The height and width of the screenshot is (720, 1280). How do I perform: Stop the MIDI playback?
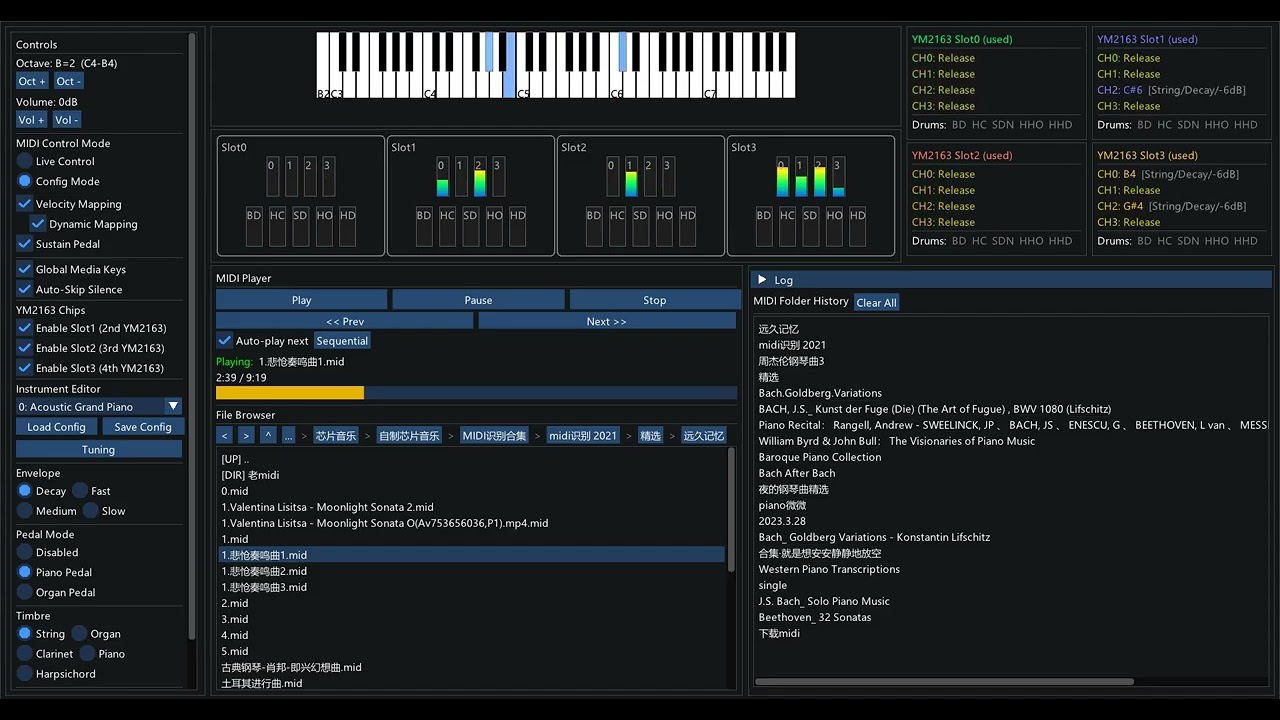(x=655, y=300)
